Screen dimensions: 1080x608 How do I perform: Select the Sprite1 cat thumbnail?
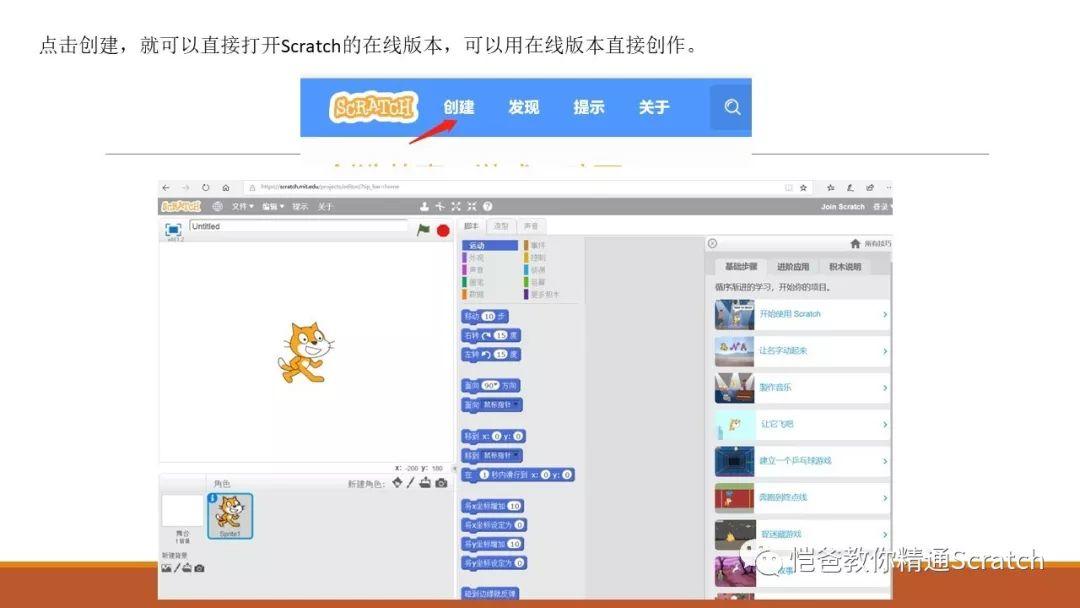point(230,516)
